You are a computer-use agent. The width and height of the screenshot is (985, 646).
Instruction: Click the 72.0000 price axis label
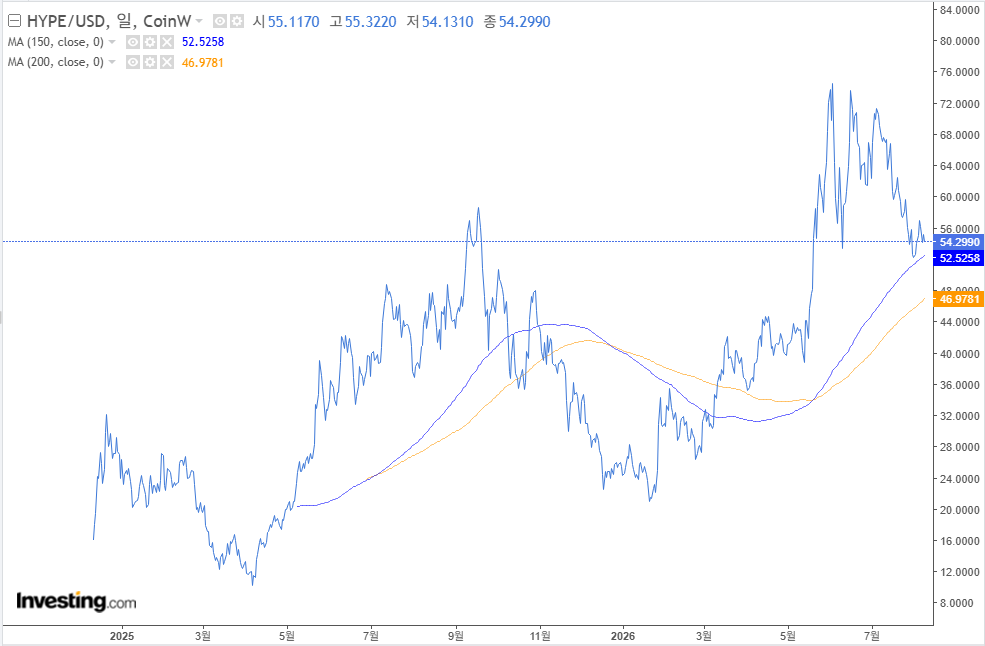(x=959, y=104)
